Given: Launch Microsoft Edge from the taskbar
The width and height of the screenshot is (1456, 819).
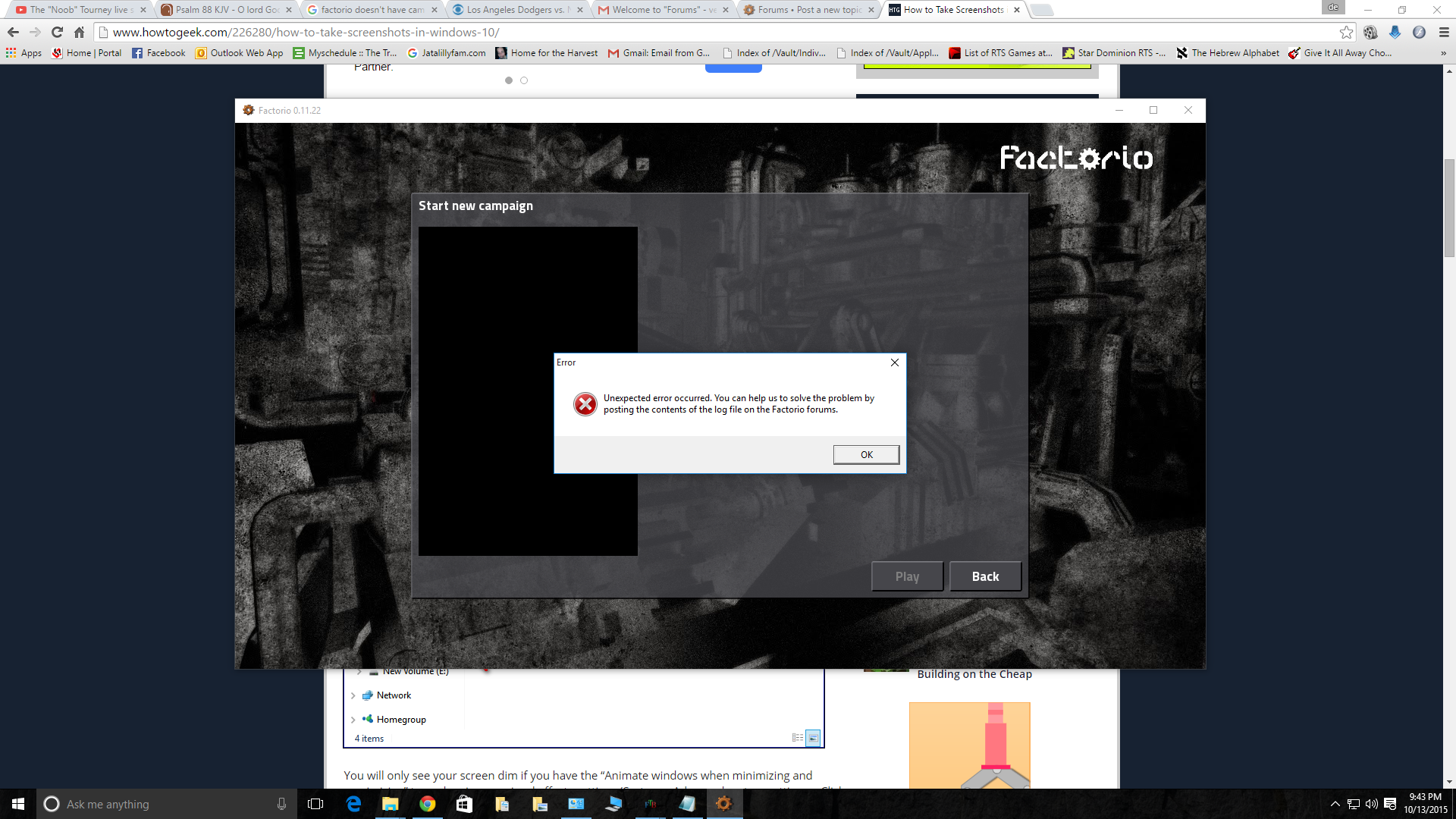Looking at the screenshot, I should point(353,804).
